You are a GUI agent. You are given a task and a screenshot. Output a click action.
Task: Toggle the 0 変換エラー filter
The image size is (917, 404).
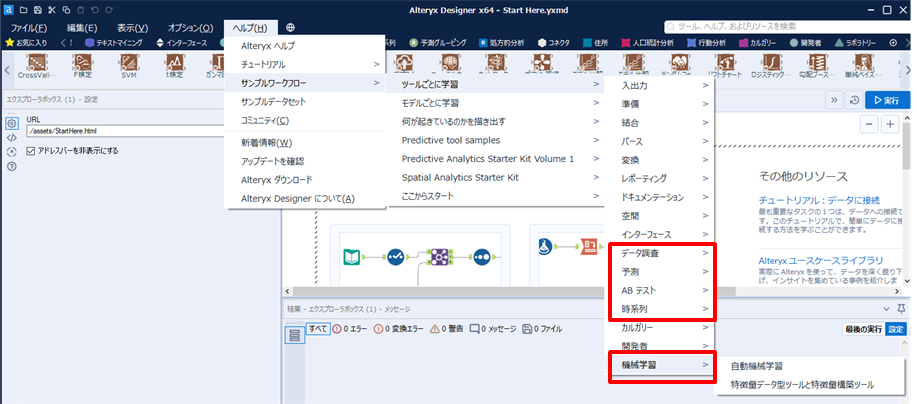tap(399, 329)
